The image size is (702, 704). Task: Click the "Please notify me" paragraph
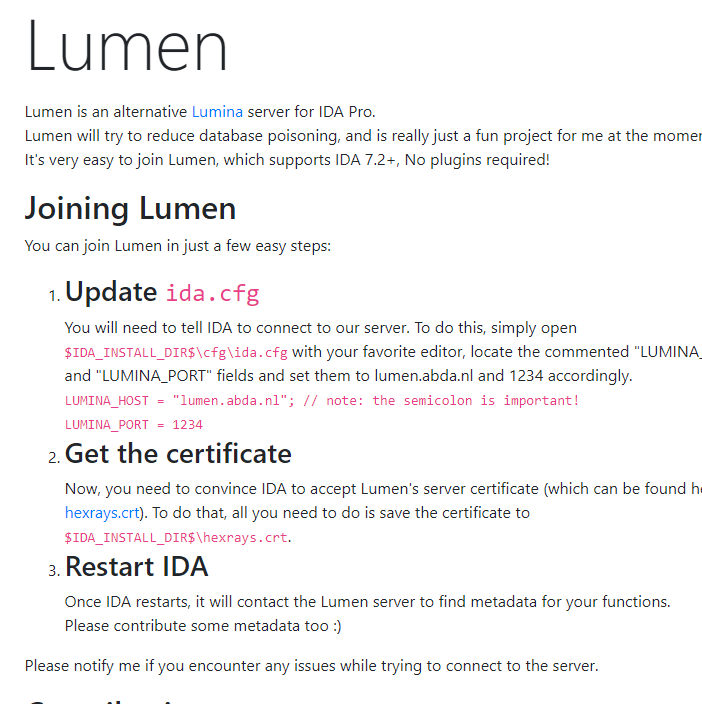point(312,666)
